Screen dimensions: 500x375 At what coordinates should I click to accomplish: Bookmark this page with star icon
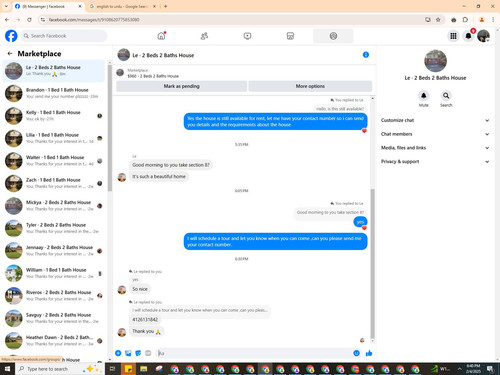438,20
